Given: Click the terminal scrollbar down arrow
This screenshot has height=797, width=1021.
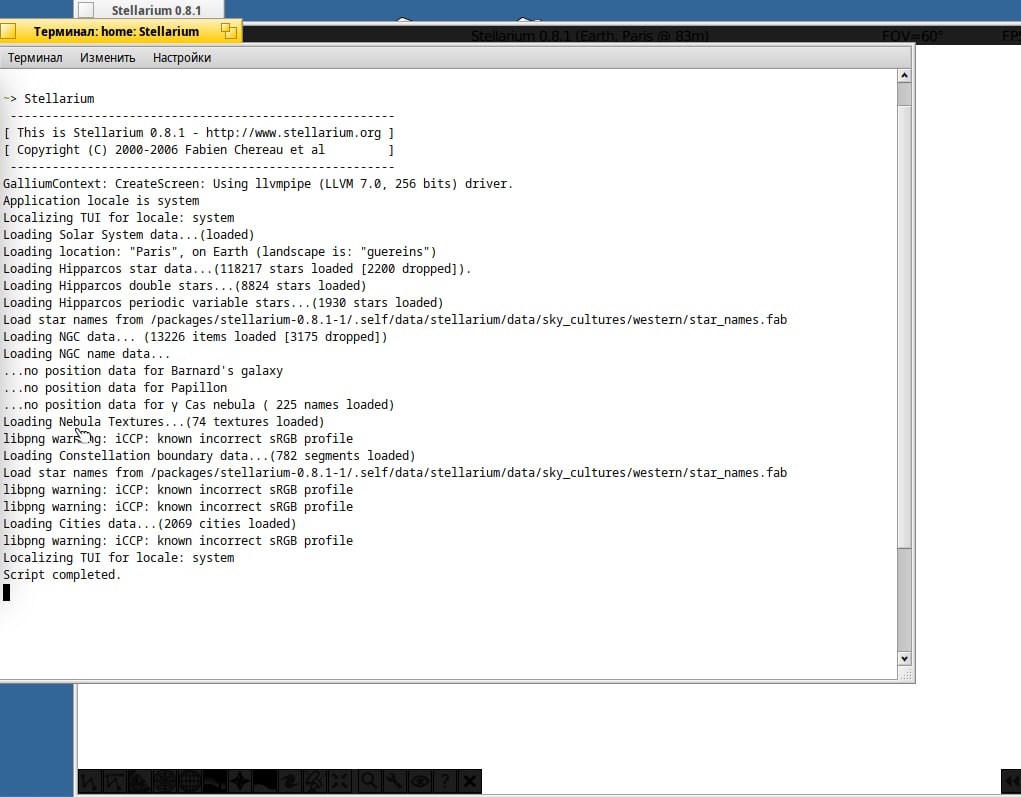Looking at the screenshot, I should click(904, 658).
